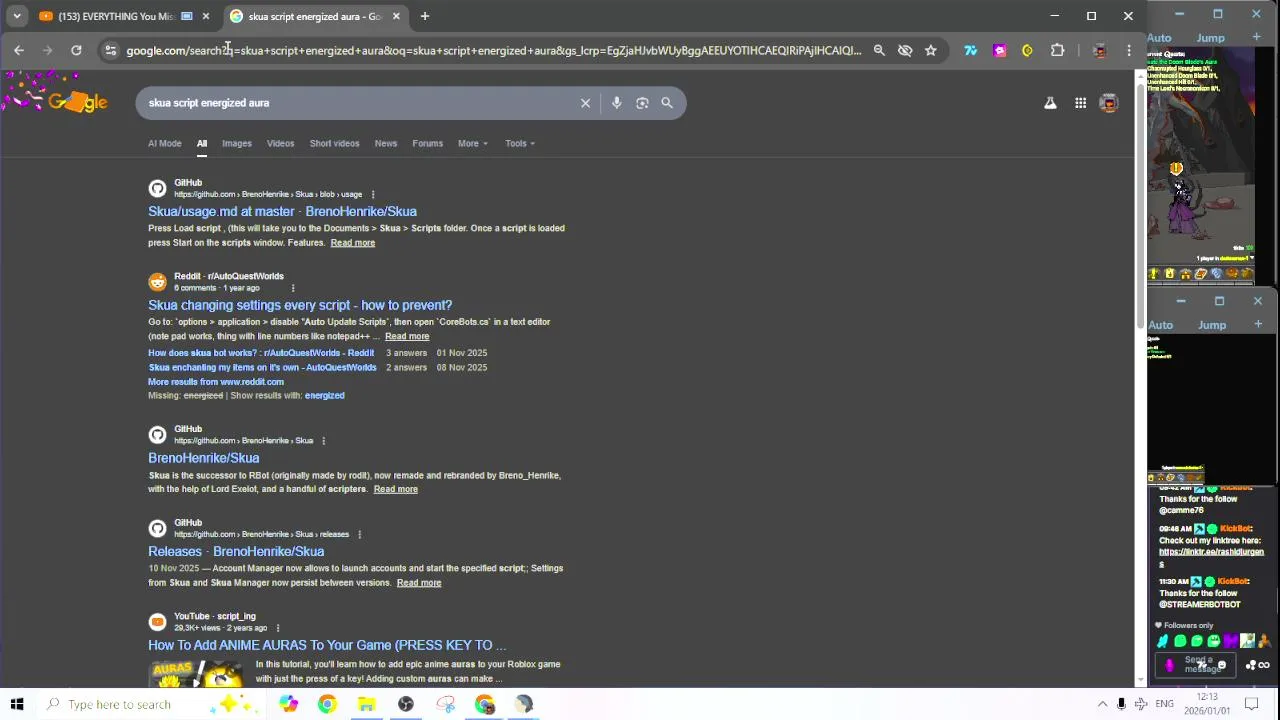Bookmark this page with the star icon
Viewport: 1280px width, 720px height.
[x=931, y=50]
